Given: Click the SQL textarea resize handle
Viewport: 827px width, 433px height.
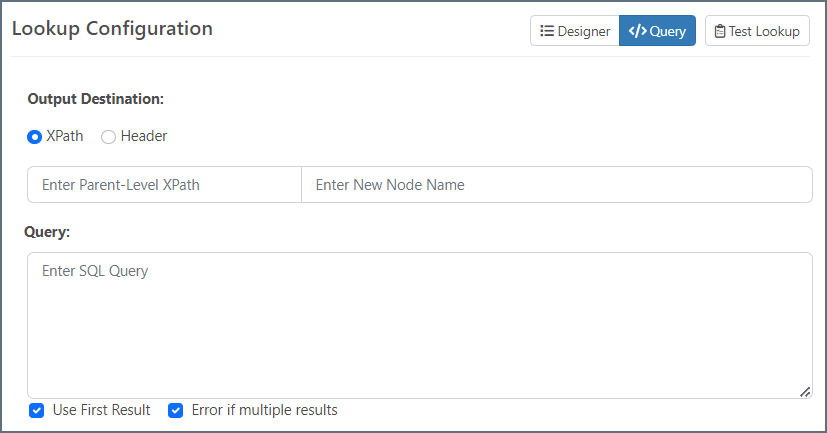Looking at the screenshot, I should click(805, 392).
